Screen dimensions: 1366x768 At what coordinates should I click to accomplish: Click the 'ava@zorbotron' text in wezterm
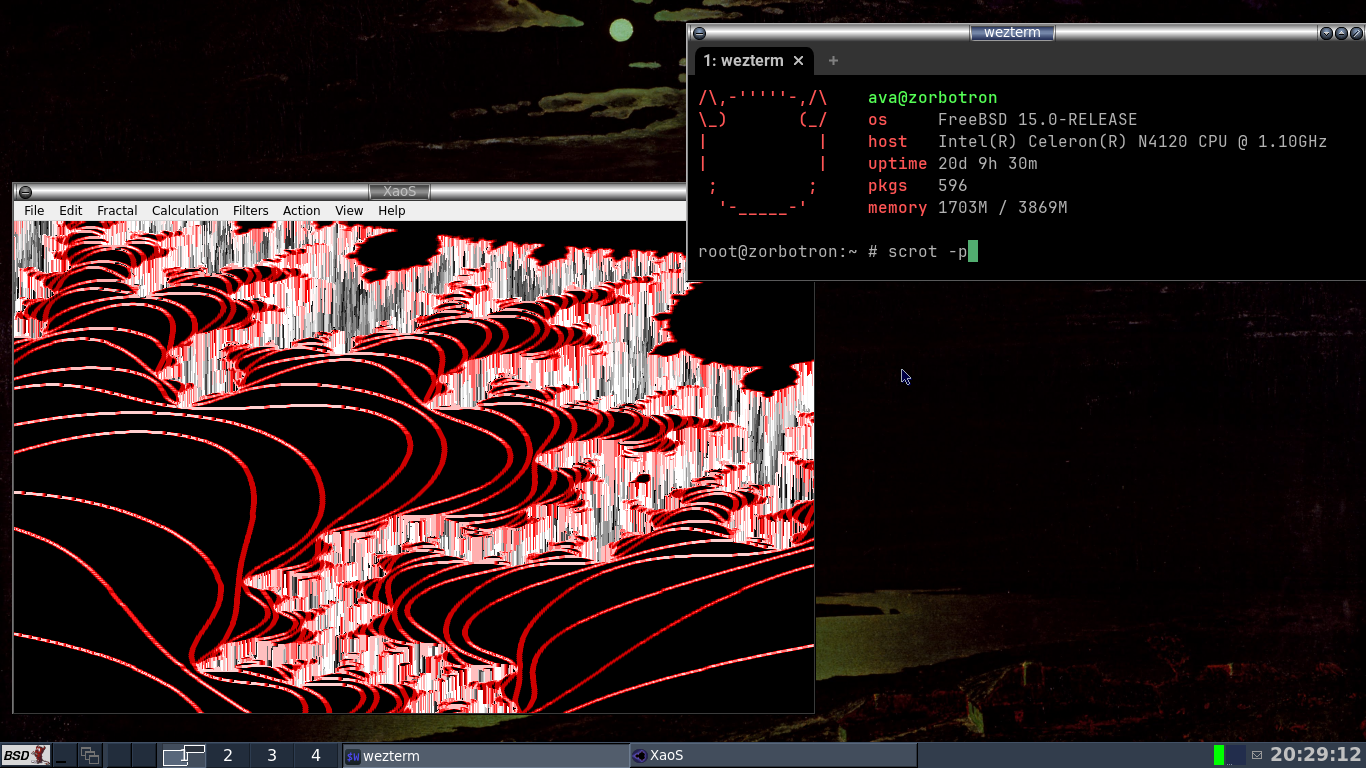click(x=932, y=98)
